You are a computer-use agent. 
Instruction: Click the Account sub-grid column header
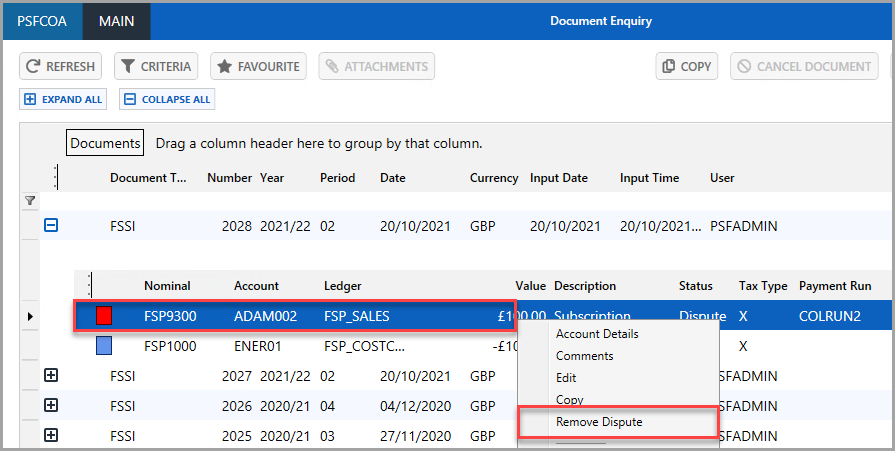click(x=256, y=286)
